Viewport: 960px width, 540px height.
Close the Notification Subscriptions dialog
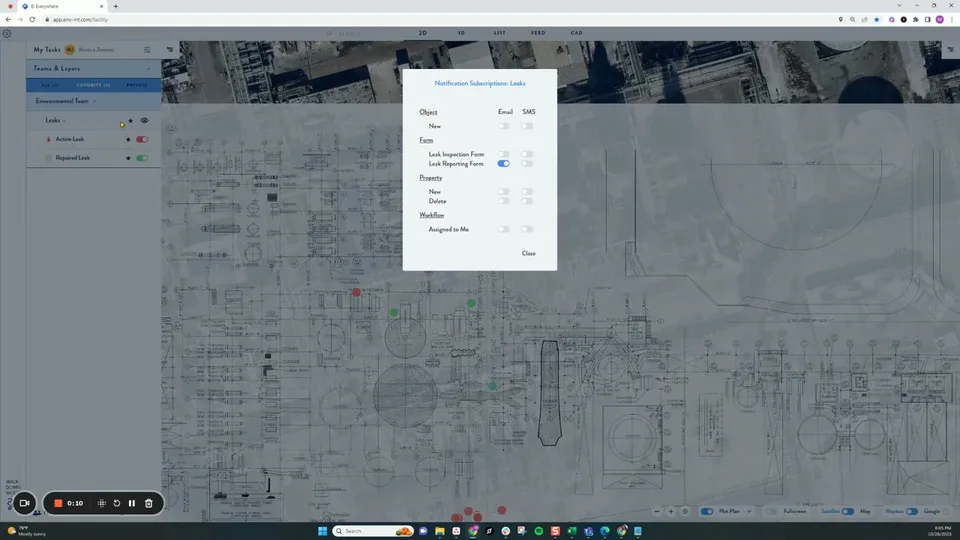[528, 253]
